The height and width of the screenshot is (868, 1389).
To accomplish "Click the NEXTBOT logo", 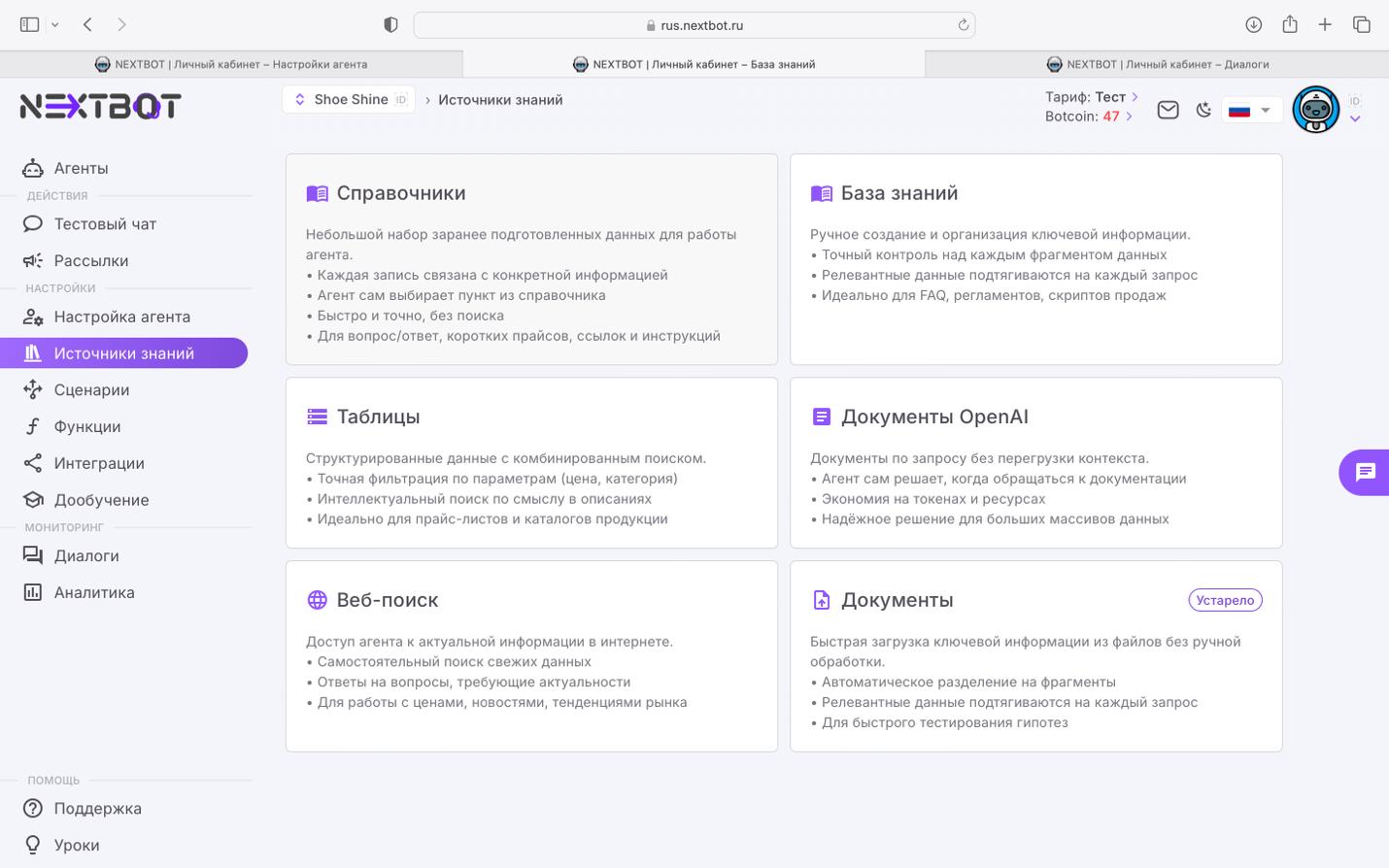I will (x=101, y=106).
